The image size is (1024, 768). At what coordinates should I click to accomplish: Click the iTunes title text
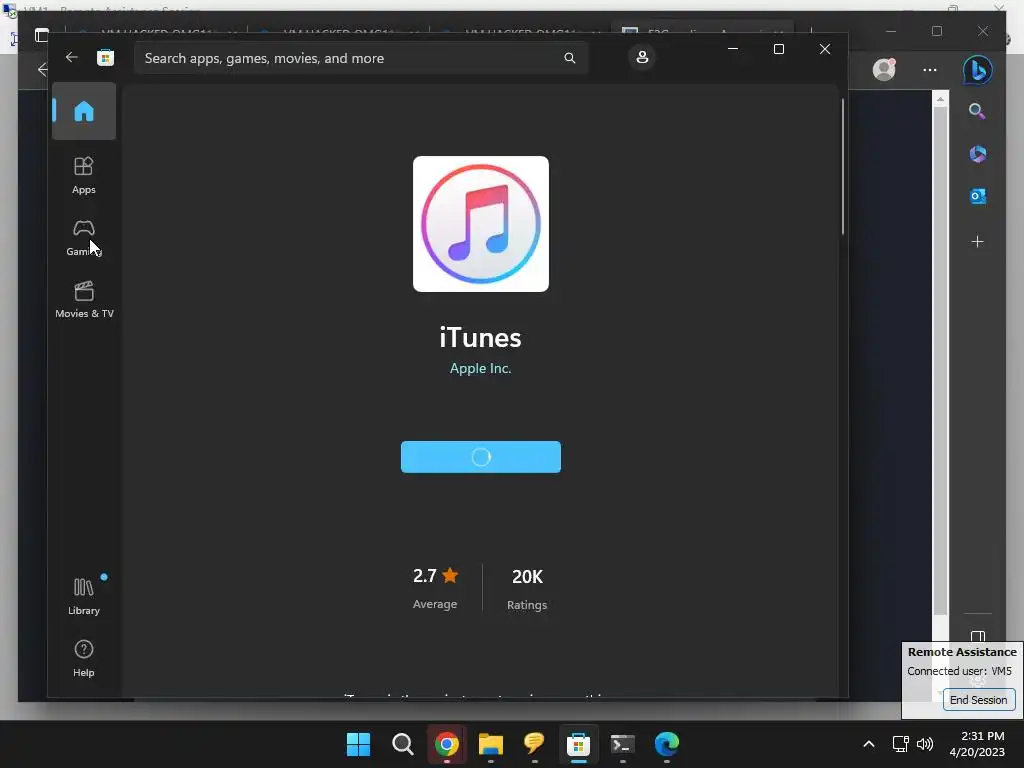481,338
